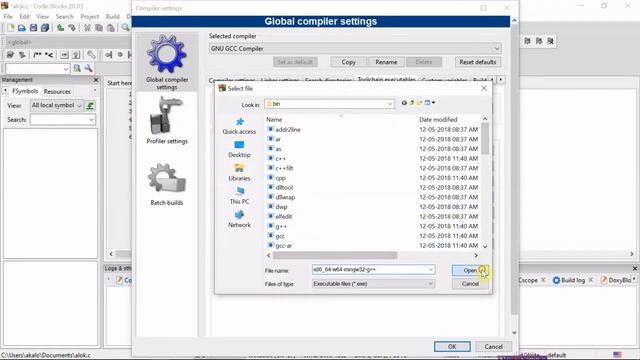Click the Redo arrow toolbar icon
Viewport: 640px width, 360px height.
pyautogui.click(x=72, y=28)
